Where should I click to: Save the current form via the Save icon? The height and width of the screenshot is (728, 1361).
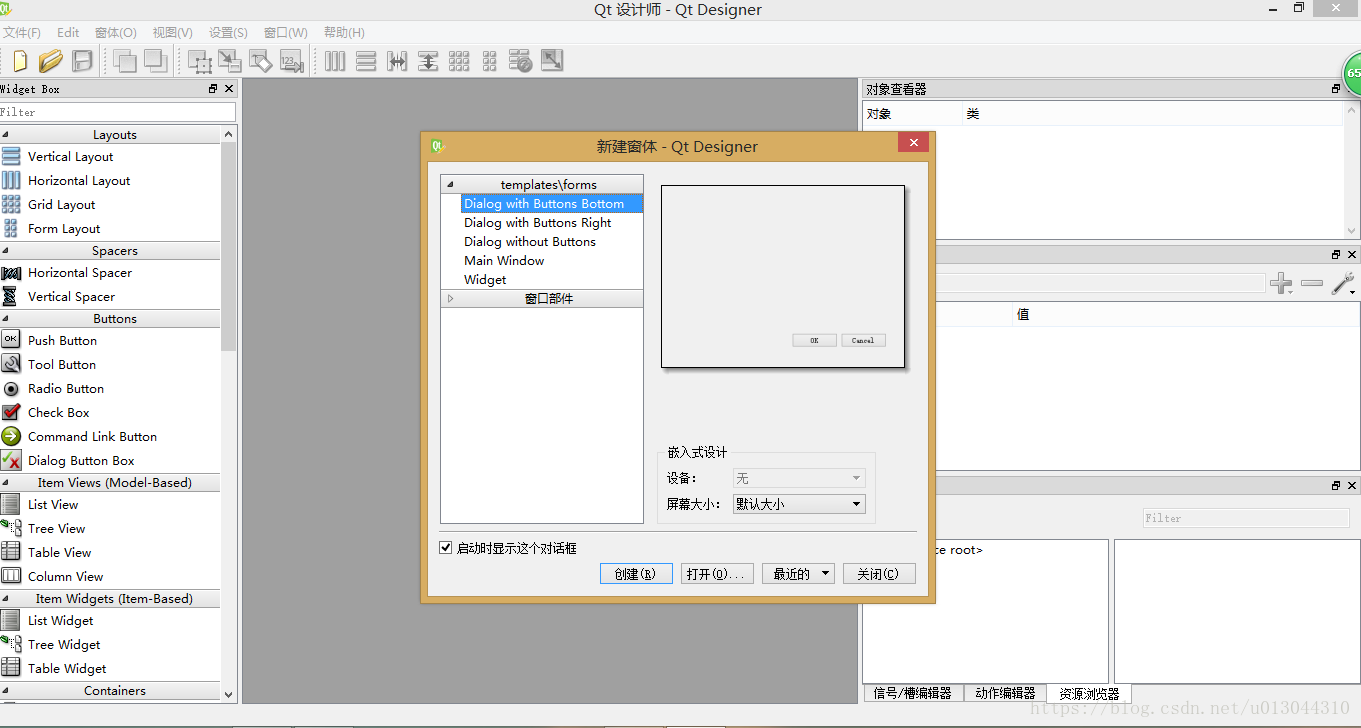click(x=82, y=60)
